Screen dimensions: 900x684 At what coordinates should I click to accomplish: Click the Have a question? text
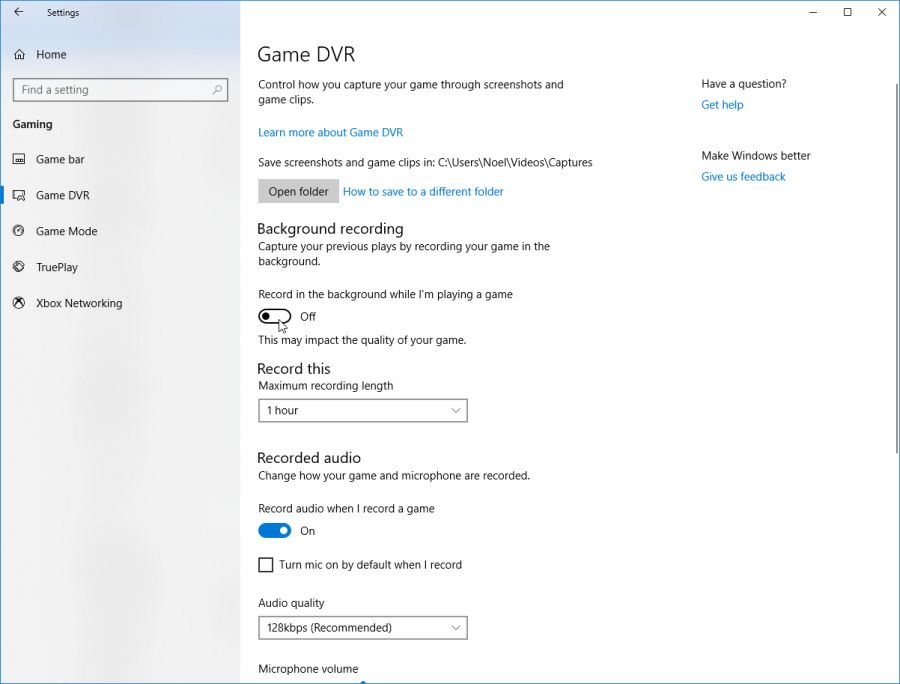coord(744,84)
